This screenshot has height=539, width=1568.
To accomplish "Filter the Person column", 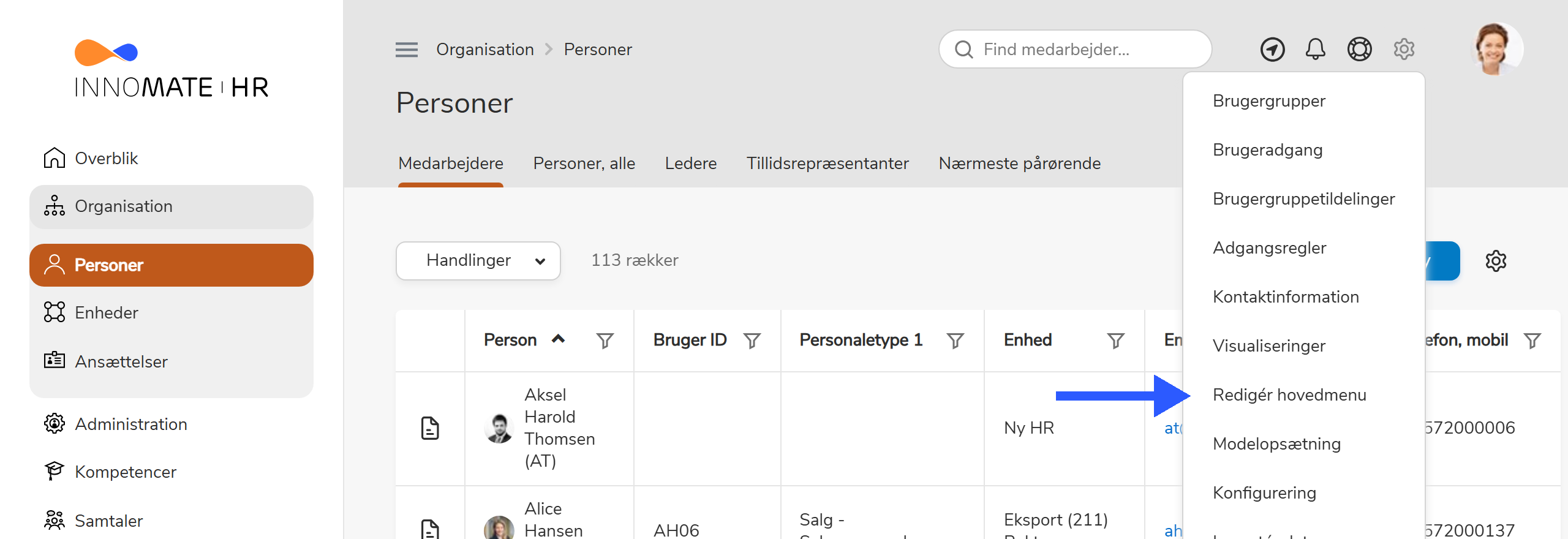I will point(605,341).
